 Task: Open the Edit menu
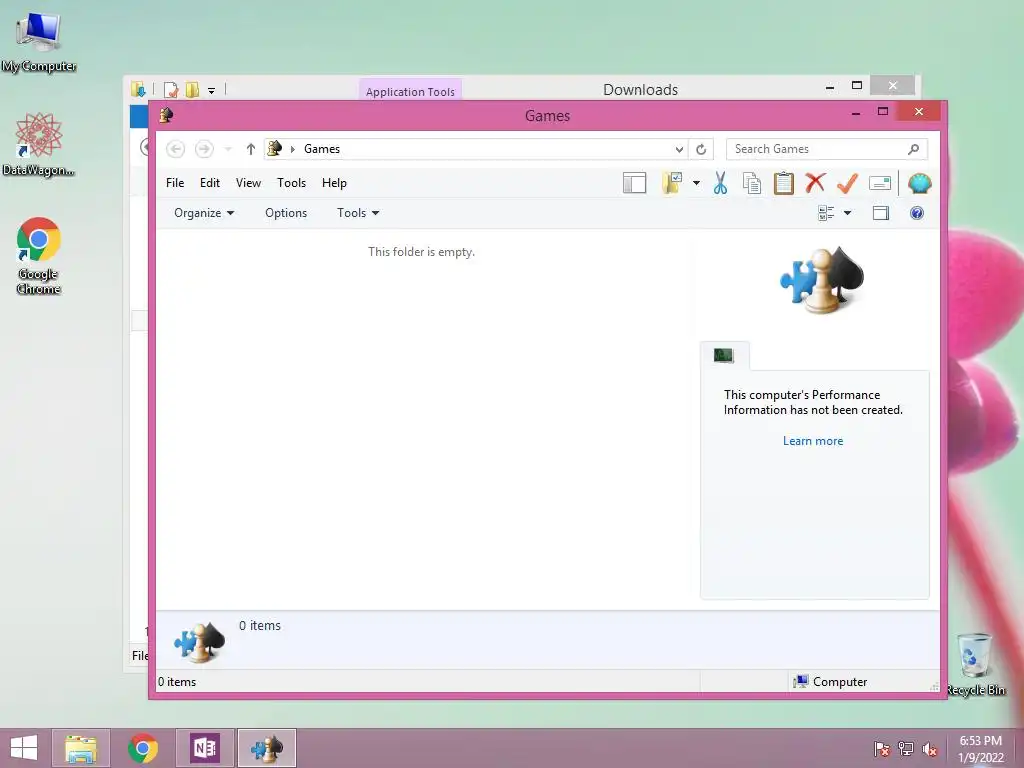[x=210, y=183]
